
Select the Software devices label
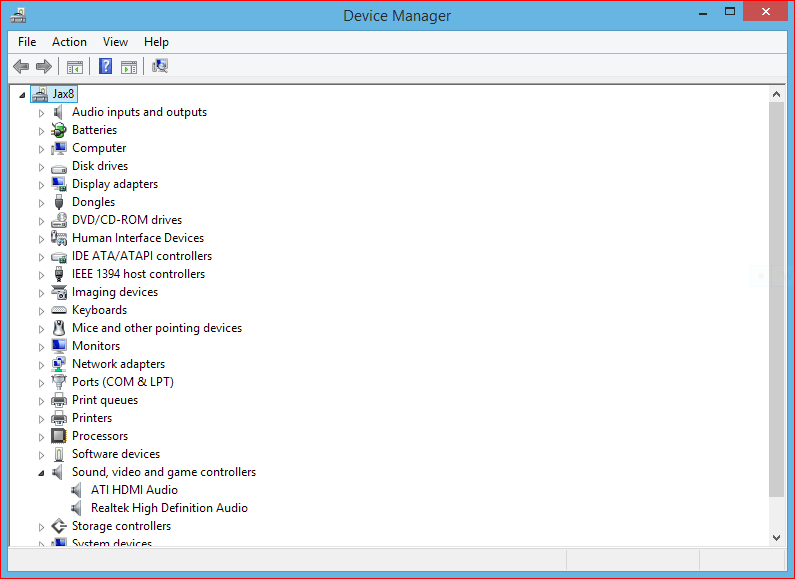pyautogui.click(x=116, y=454)
